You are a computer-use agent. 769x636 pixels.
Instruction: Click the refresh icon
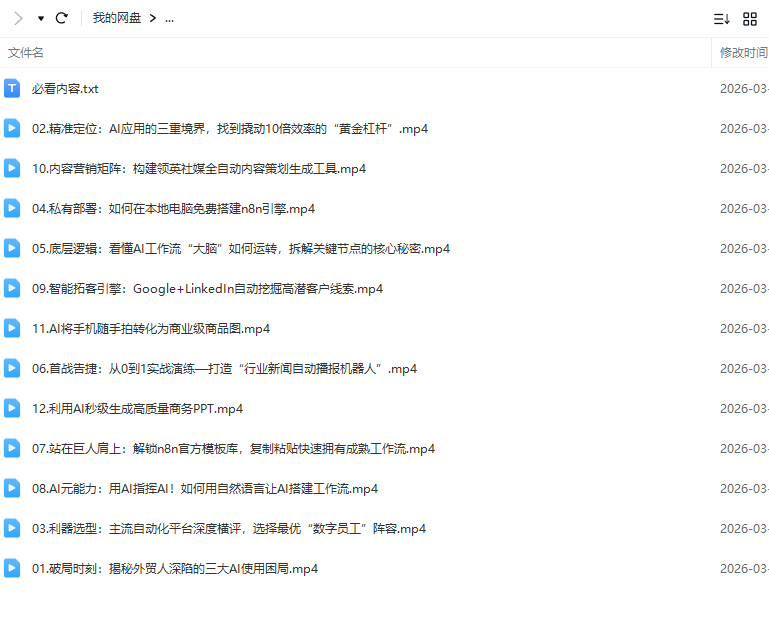62,18
